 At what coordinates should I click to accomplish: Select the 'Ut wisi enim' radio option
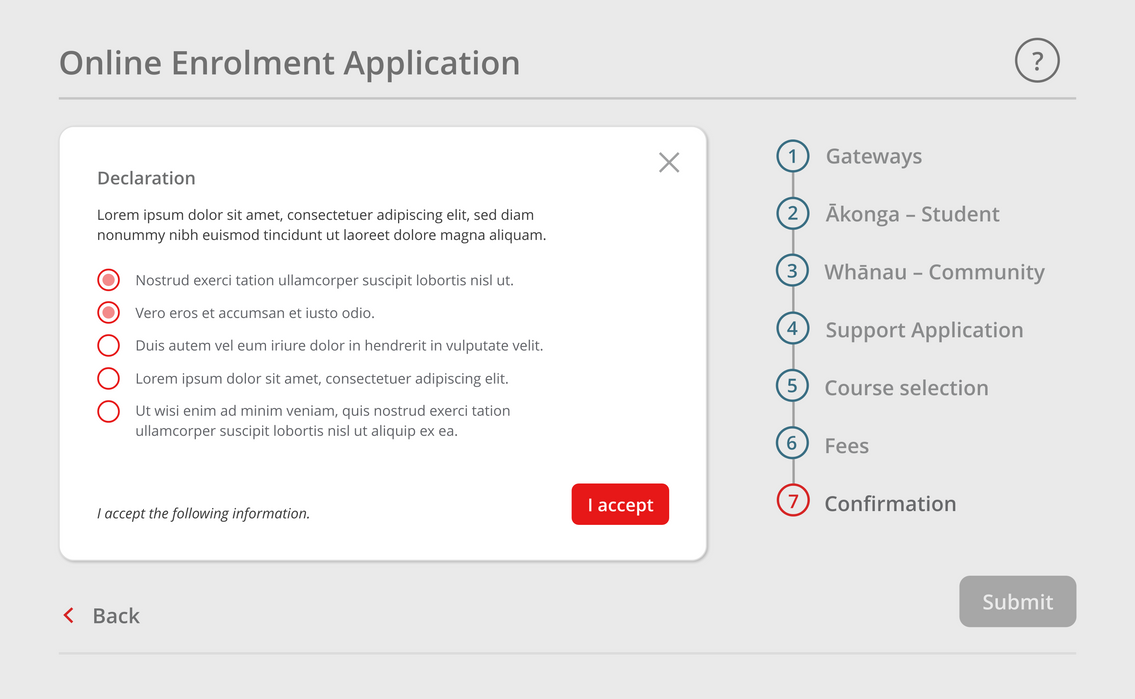pos(109,411)
